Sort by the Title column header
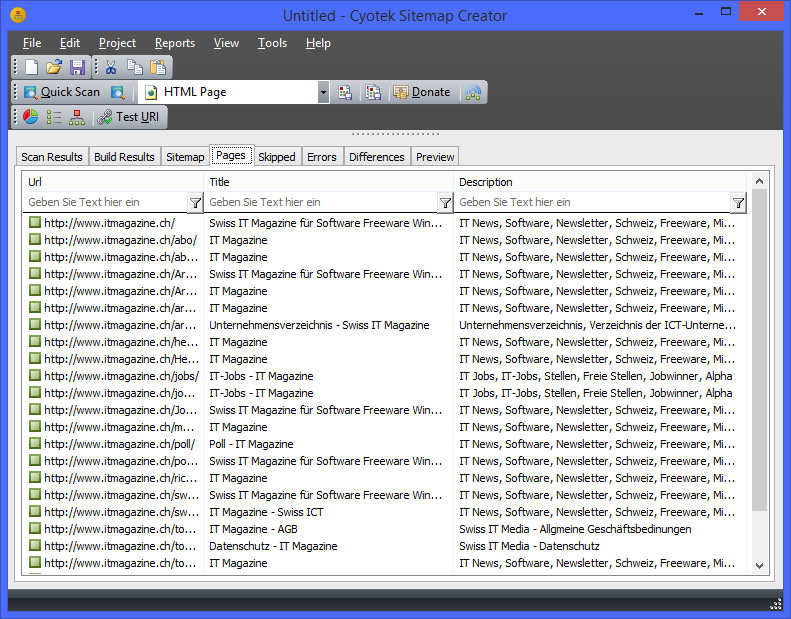Screen dimensions: 791x619 coord(328,182)
